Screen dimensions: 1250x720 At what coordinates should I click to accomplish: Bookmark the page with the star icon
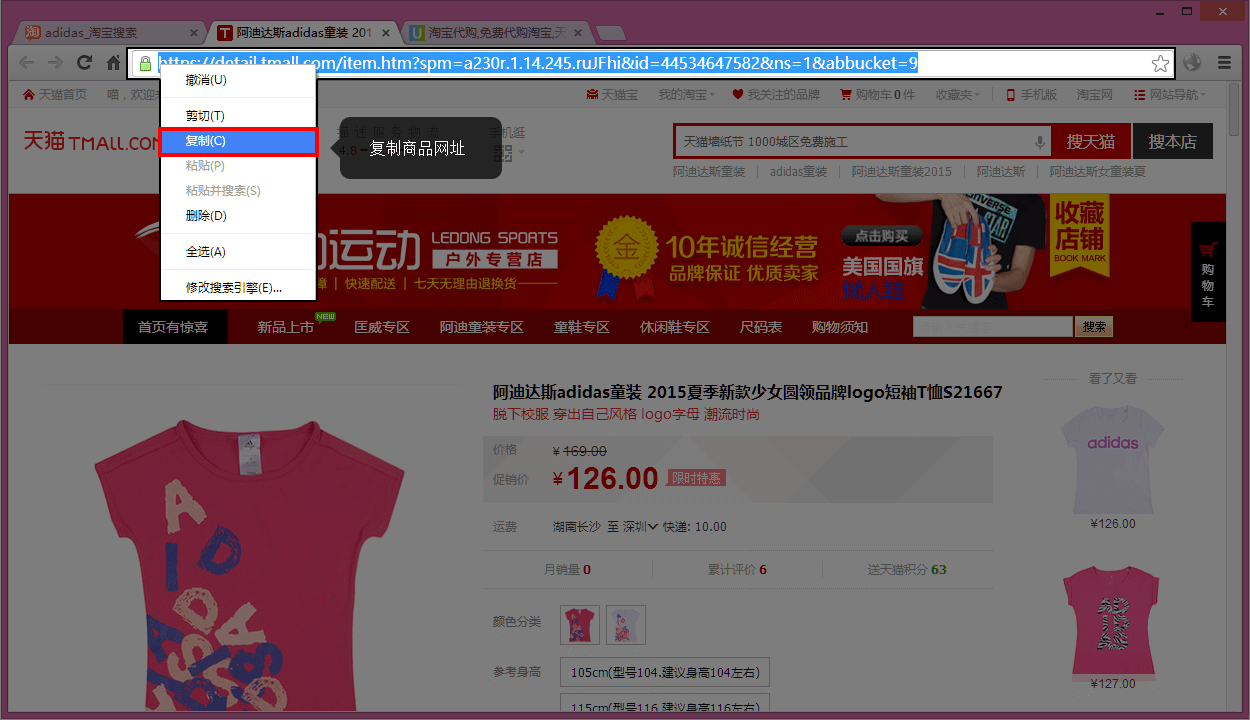click(x=1160, y=64)
